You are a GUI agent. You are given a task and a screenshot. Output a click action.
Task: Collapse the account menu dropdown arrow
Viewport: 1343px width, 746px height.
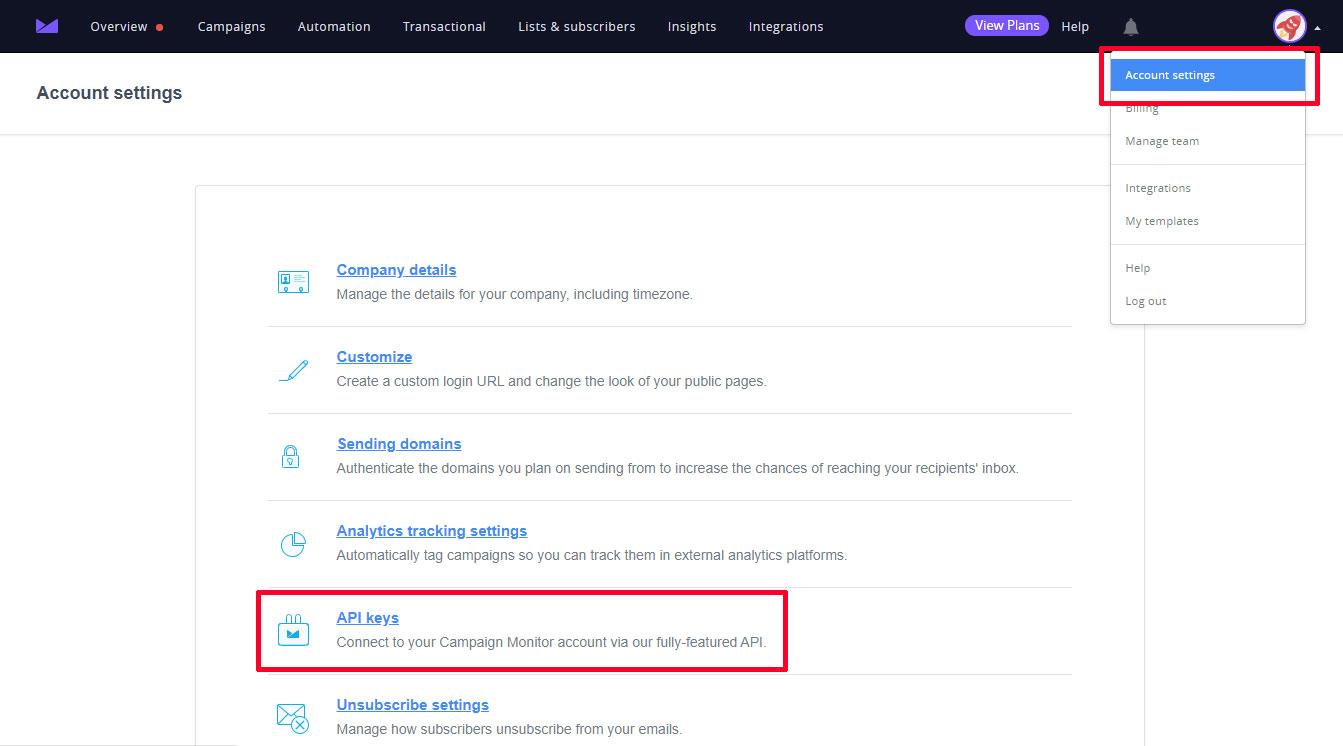click(1317, 28)
